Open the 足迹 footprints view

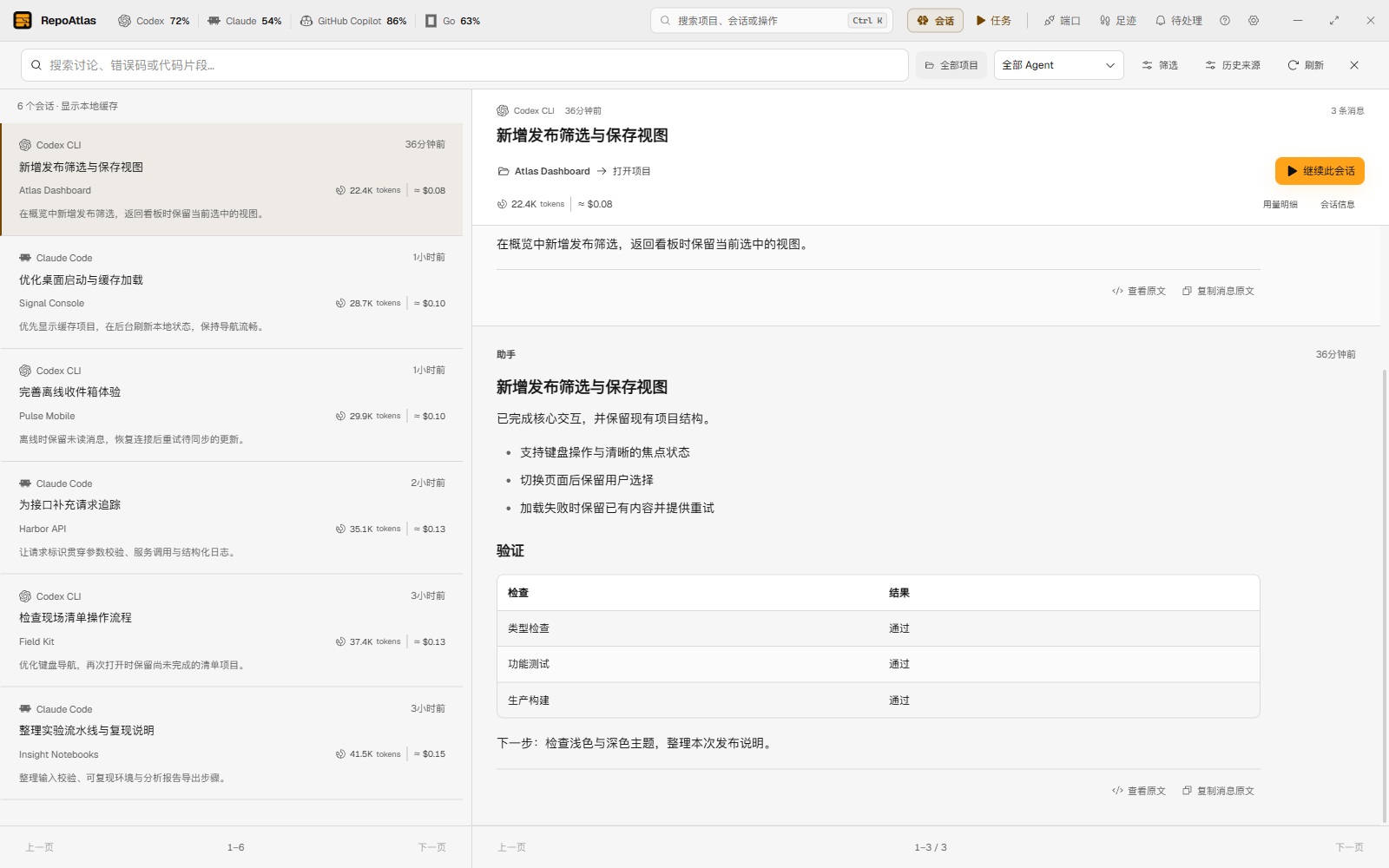[1118, 21]
